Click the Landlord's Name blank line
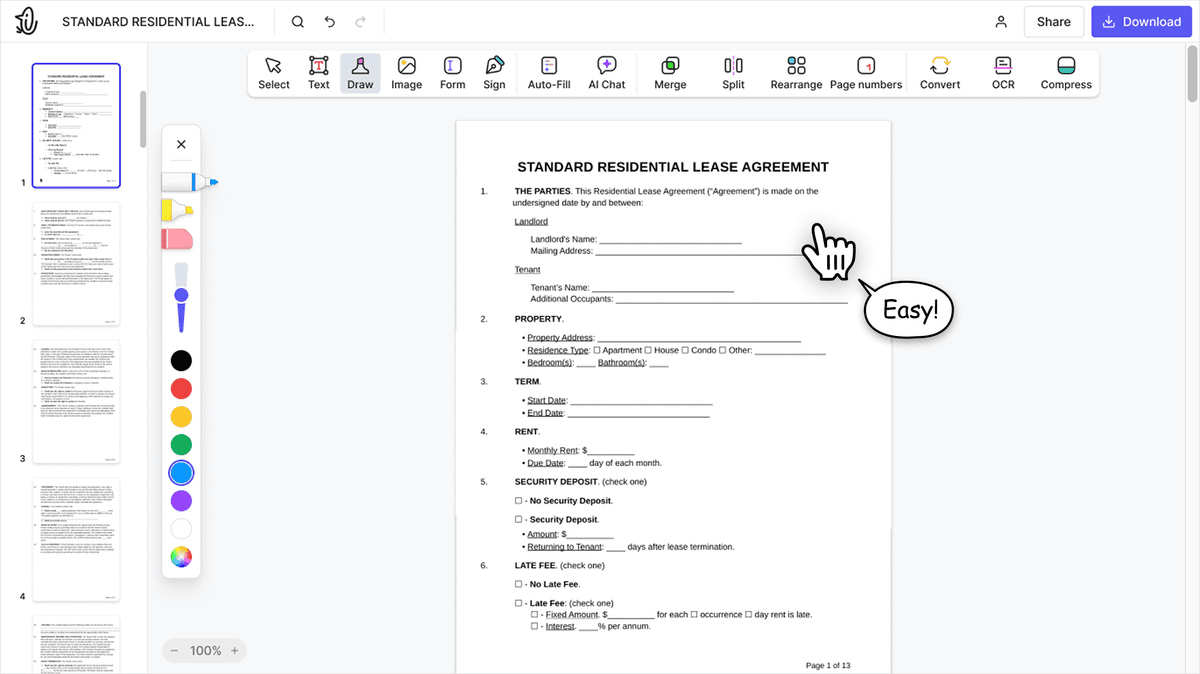The image size is (1200, 674). click(x=670, y=240)
